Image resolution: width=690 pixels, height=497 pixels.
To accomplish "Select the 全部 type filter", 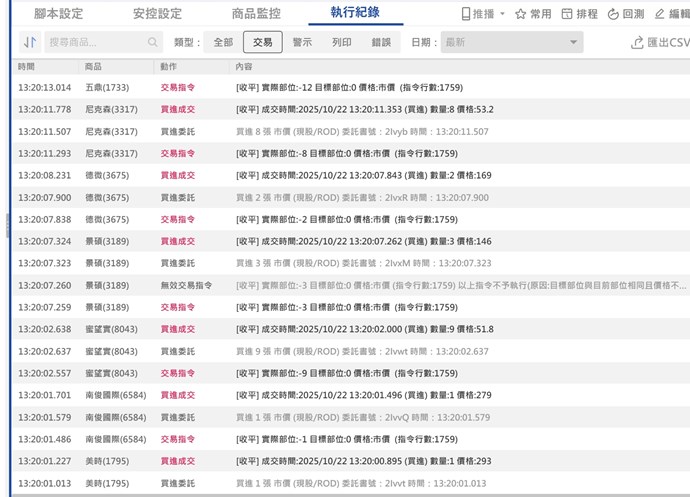I will (223, 43).
